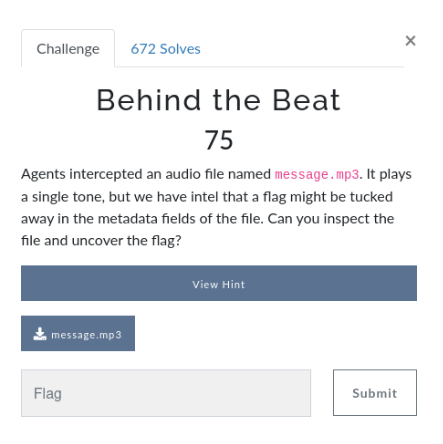
Task: Click the word Hint on the blue button
Action: 233,284
